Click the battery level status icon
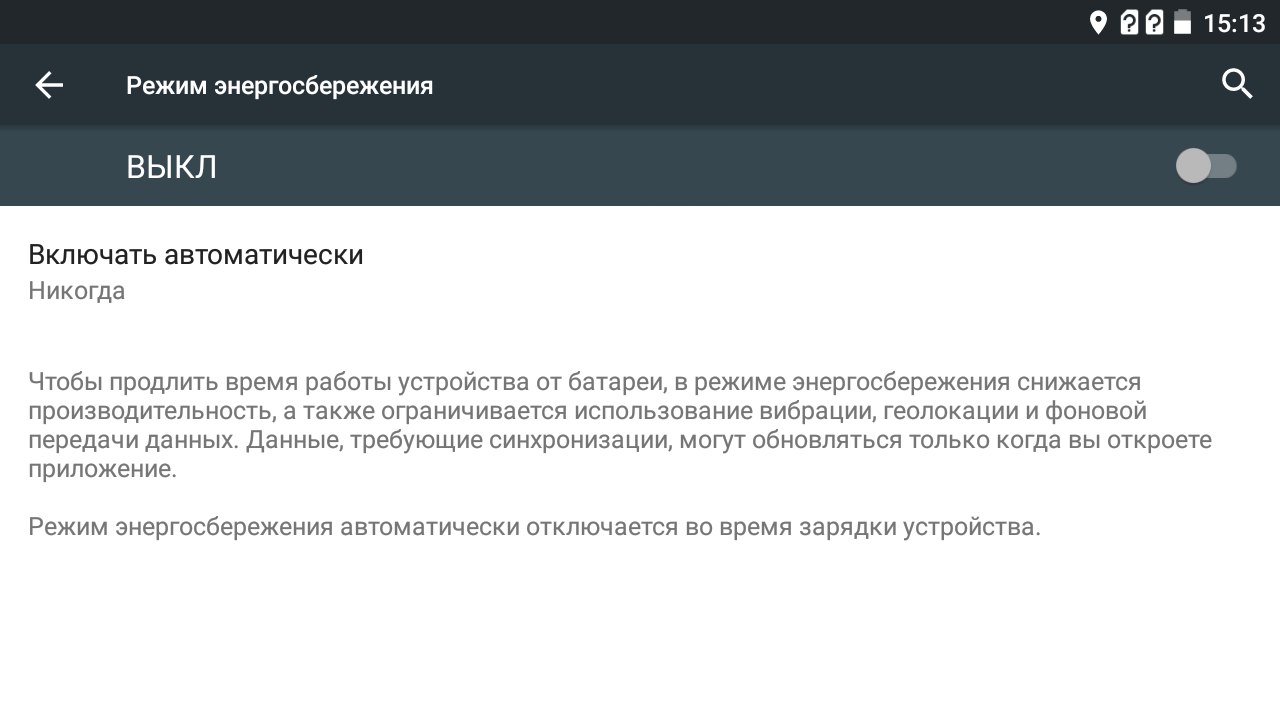1280x720 pixels. pyautogui.click(x=1182, y=23)
